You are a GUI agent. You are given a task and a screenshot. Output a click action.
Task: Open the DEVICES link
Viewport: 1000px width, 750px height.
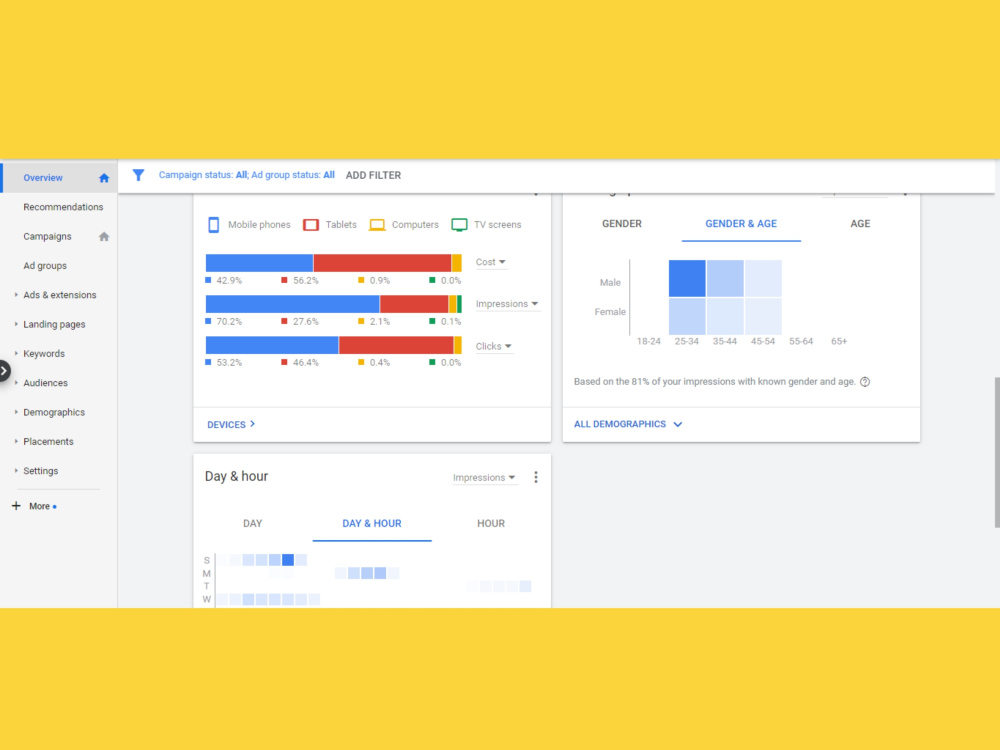(231, 425)
